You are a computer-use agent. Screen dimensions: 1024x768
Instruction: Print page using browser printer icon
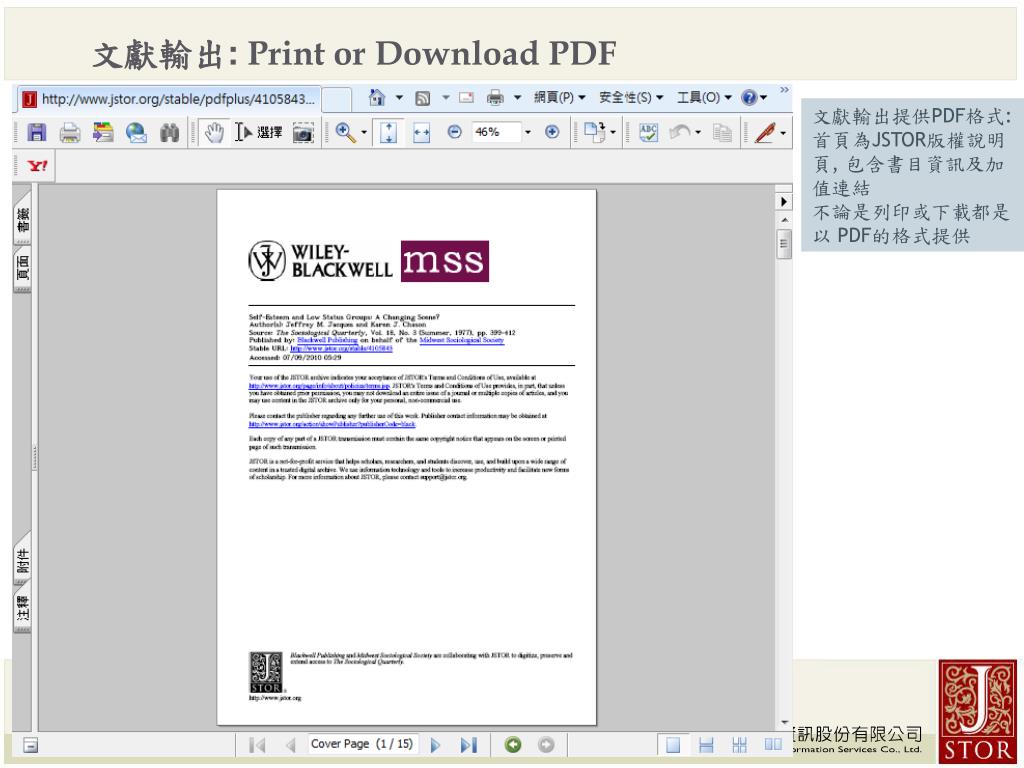click(x=496, y=98)
